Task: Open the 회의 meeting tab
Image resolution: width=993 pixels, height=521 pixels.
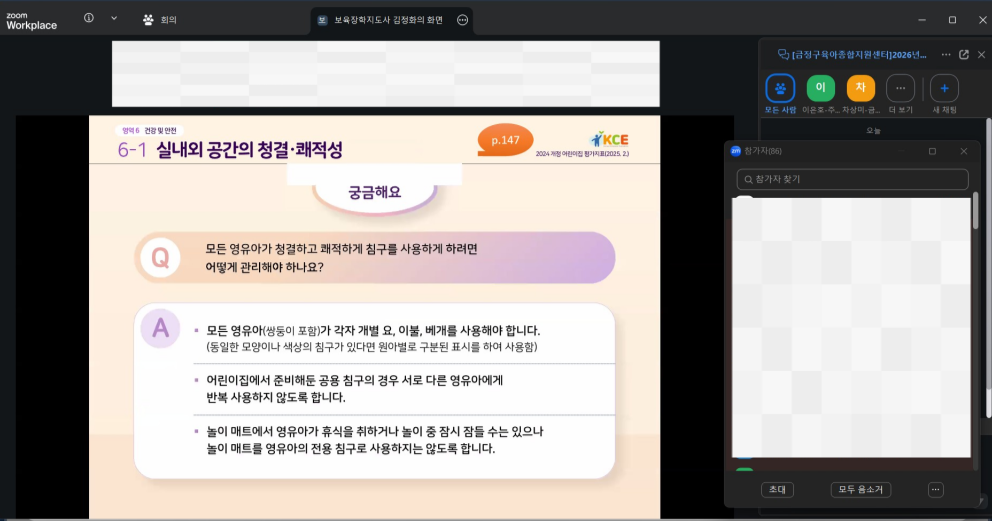Action: [160, 19]
